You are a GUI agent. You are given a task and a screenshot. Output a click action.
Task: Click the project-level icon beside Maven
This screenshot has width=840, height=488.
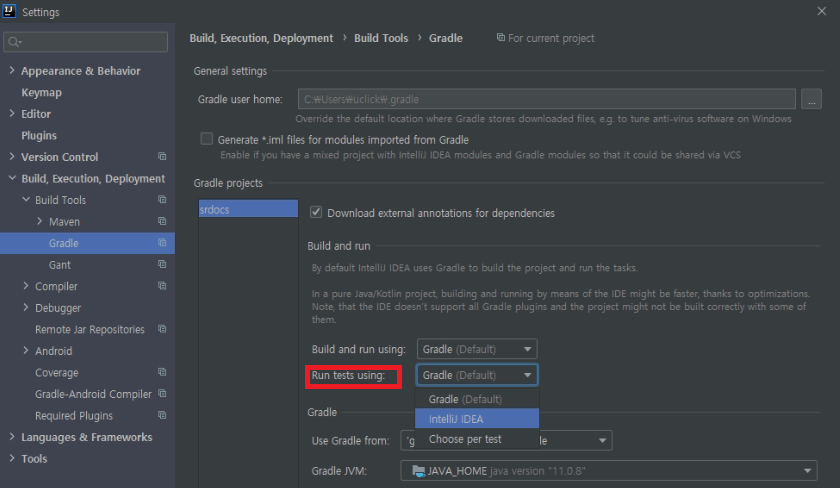tap(162, 221)
